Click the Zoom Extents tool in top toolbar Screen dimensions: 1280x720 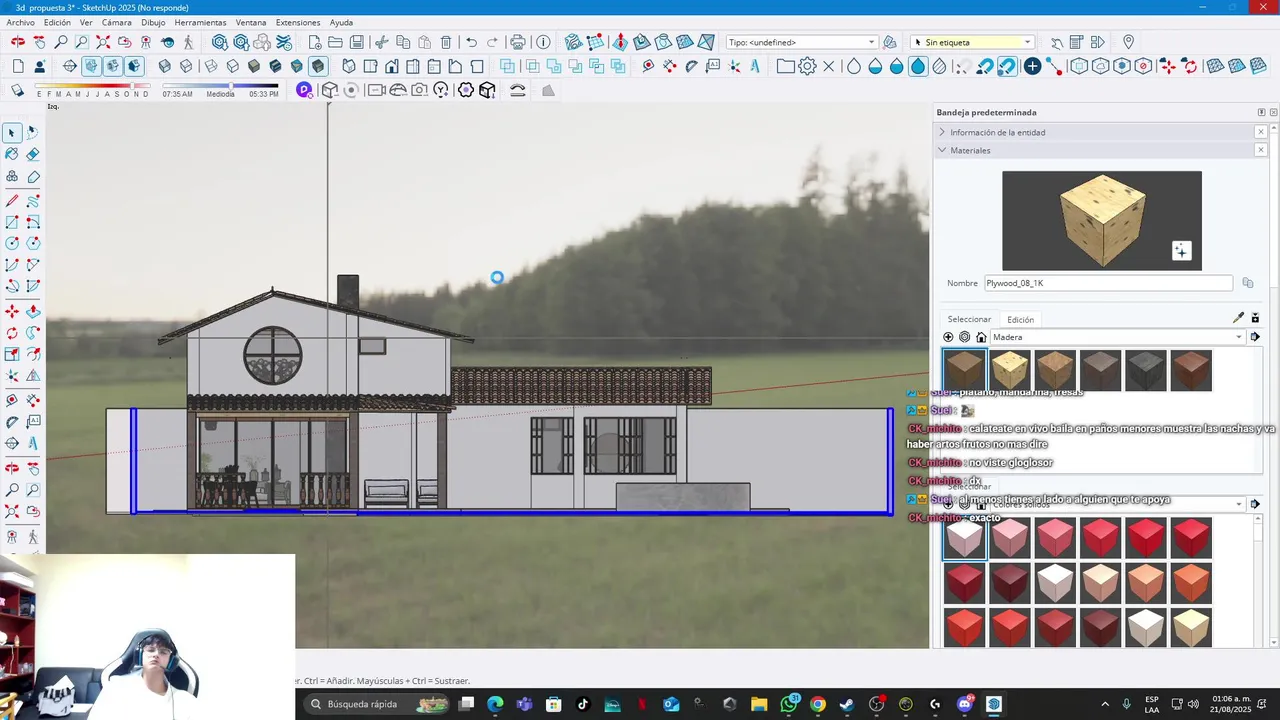point(103,42)
